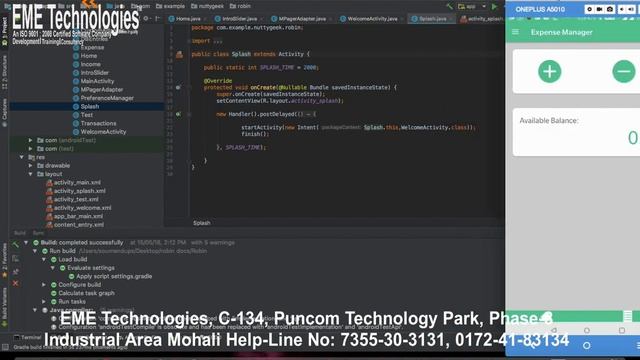
Task: Open the Favorites tool window tab
Action: (x=4, y=260)
